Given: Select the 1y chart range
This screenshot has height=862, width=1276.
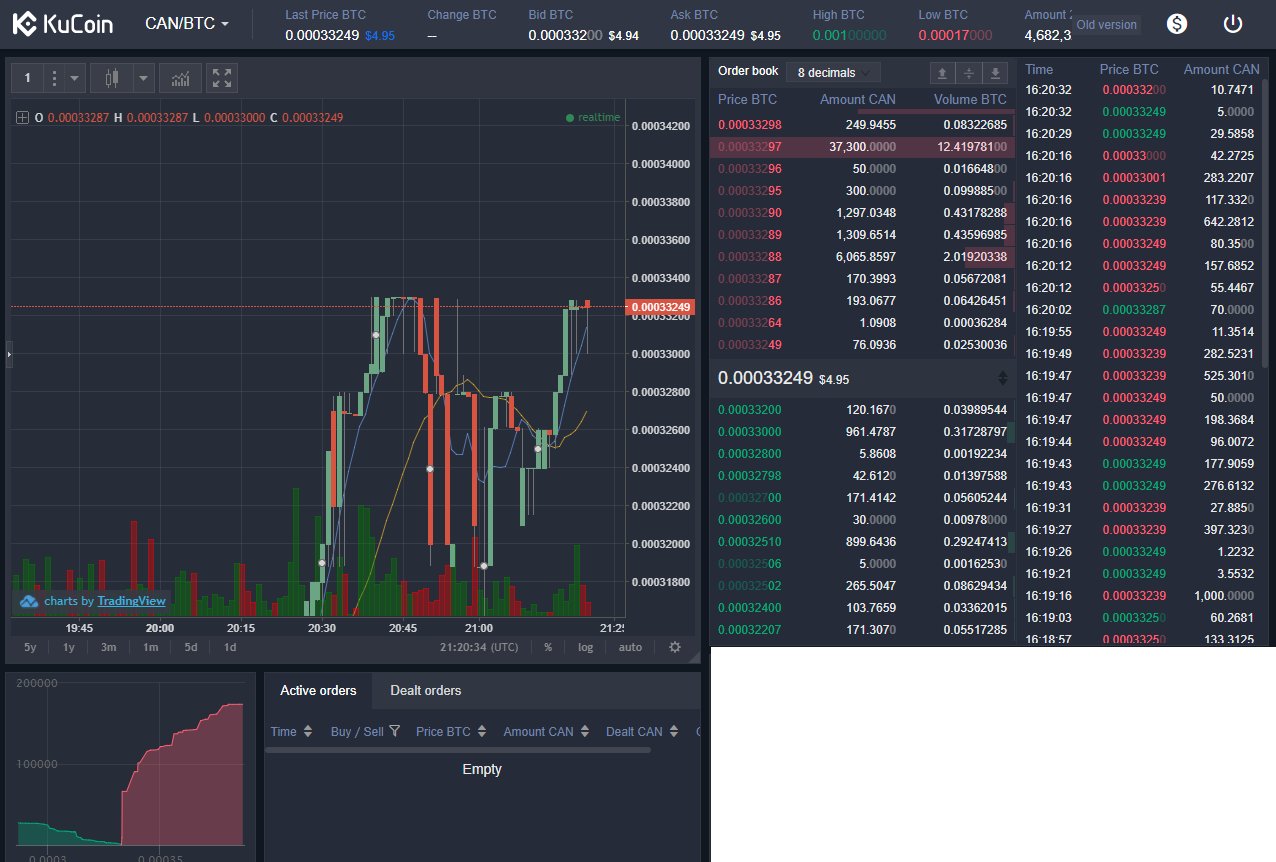Looking at the screenshot, I should pyautogui.click(x=69, y=647).
